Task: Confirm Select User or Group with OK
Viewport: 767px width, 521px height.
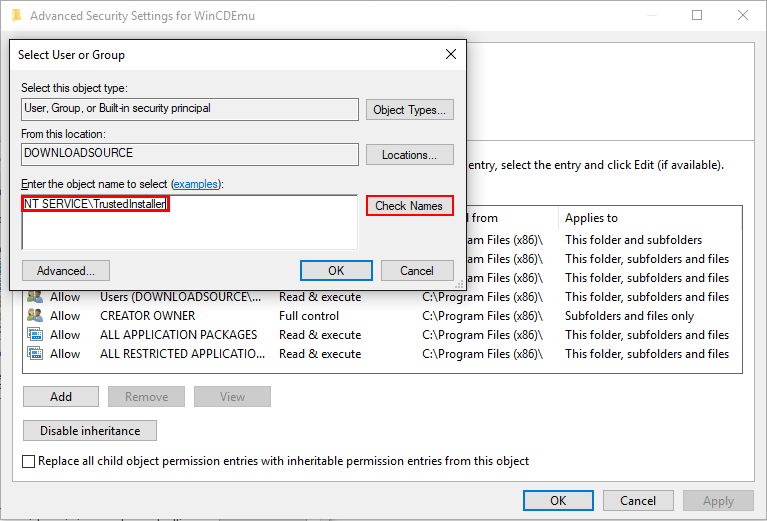Action: [336, 271]
